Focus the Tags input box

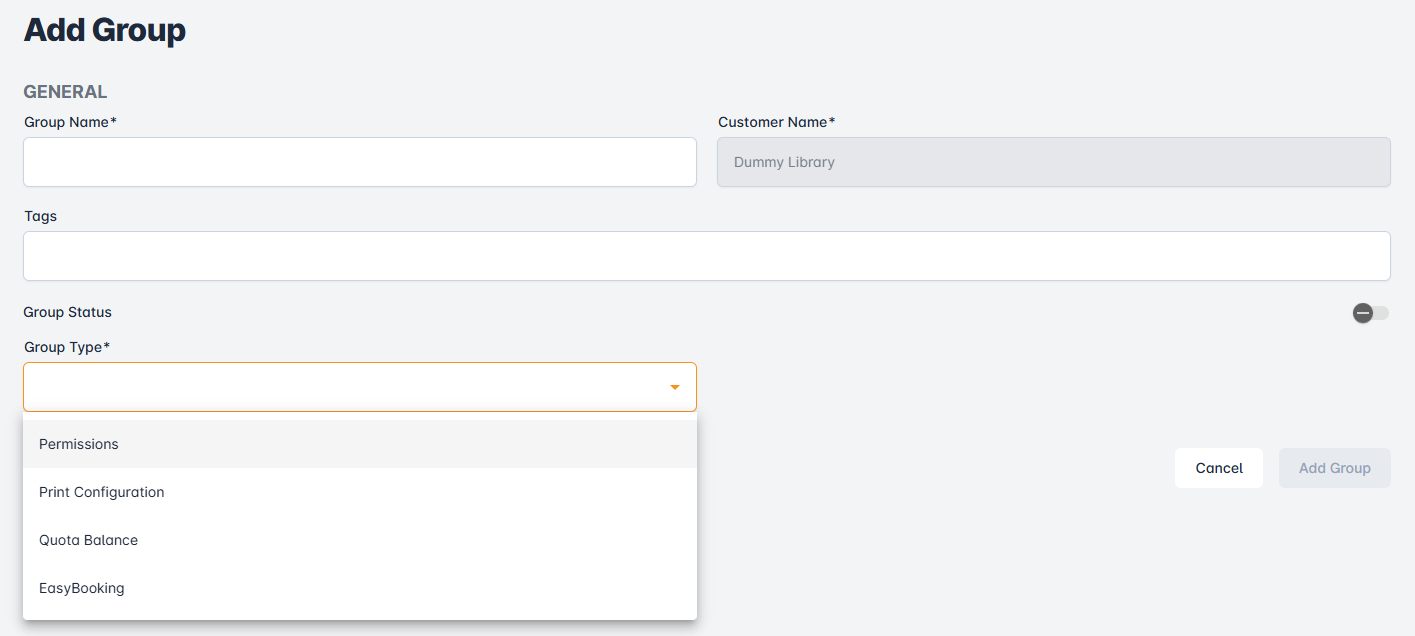point(706,256)
